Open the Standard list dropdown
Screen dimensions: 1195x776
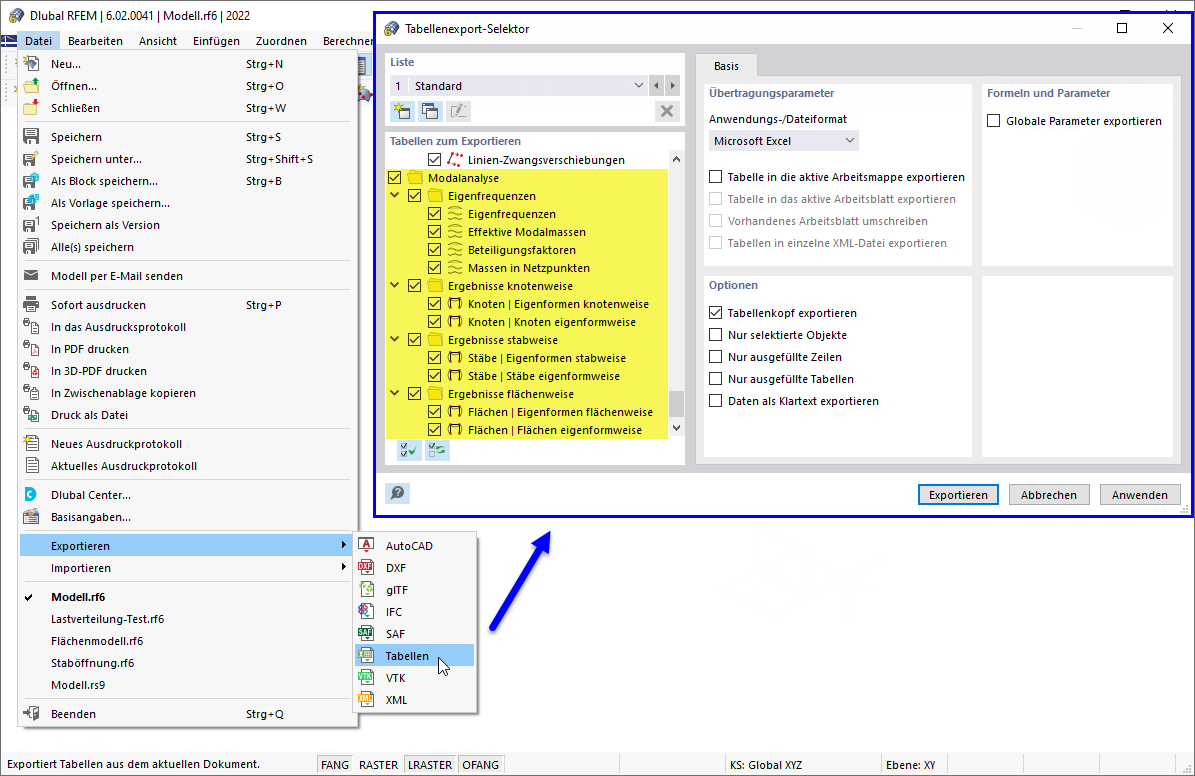tap(639, 85)
